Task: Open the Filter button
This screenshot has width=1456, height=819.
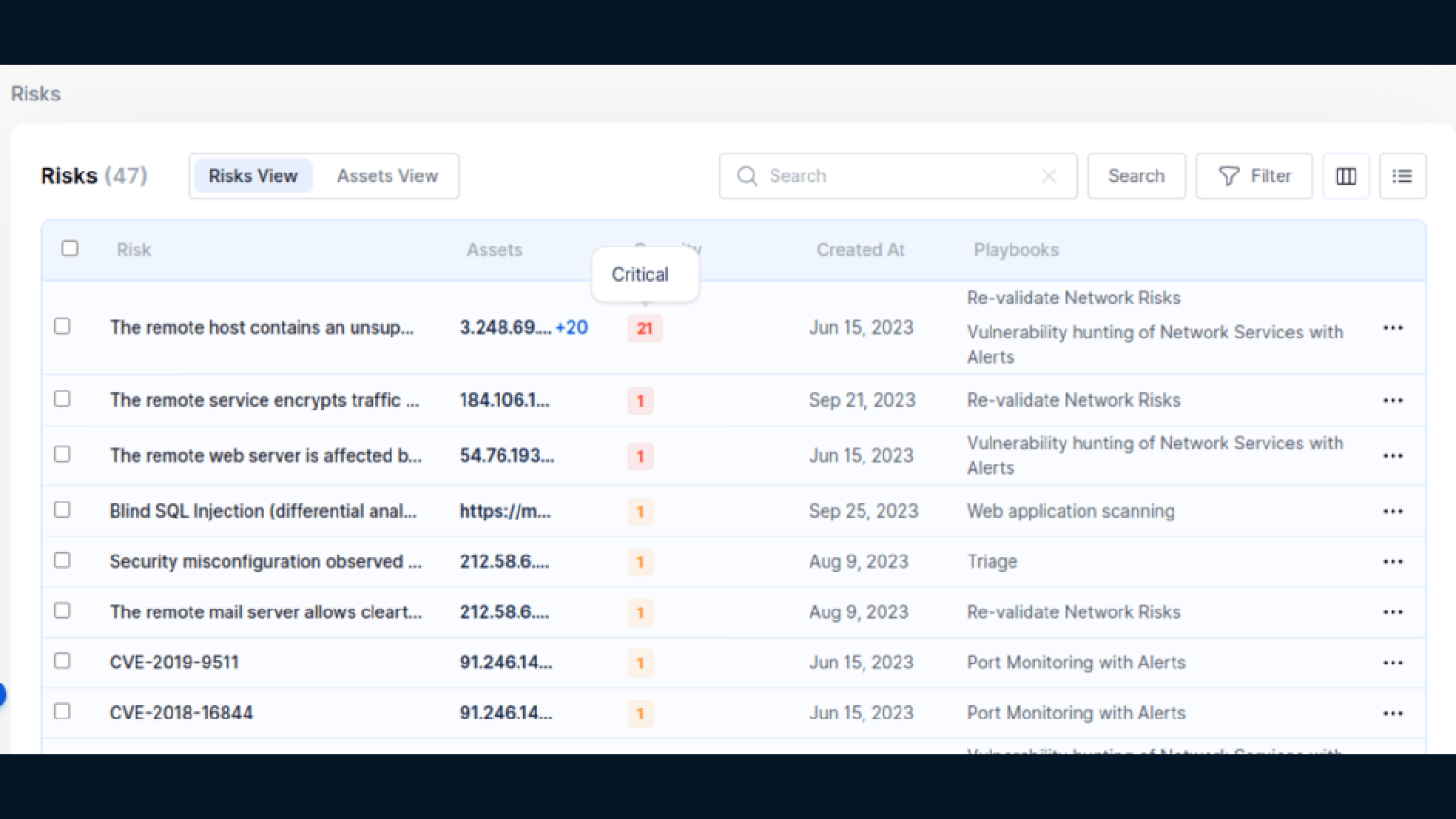Action: 1254,176
